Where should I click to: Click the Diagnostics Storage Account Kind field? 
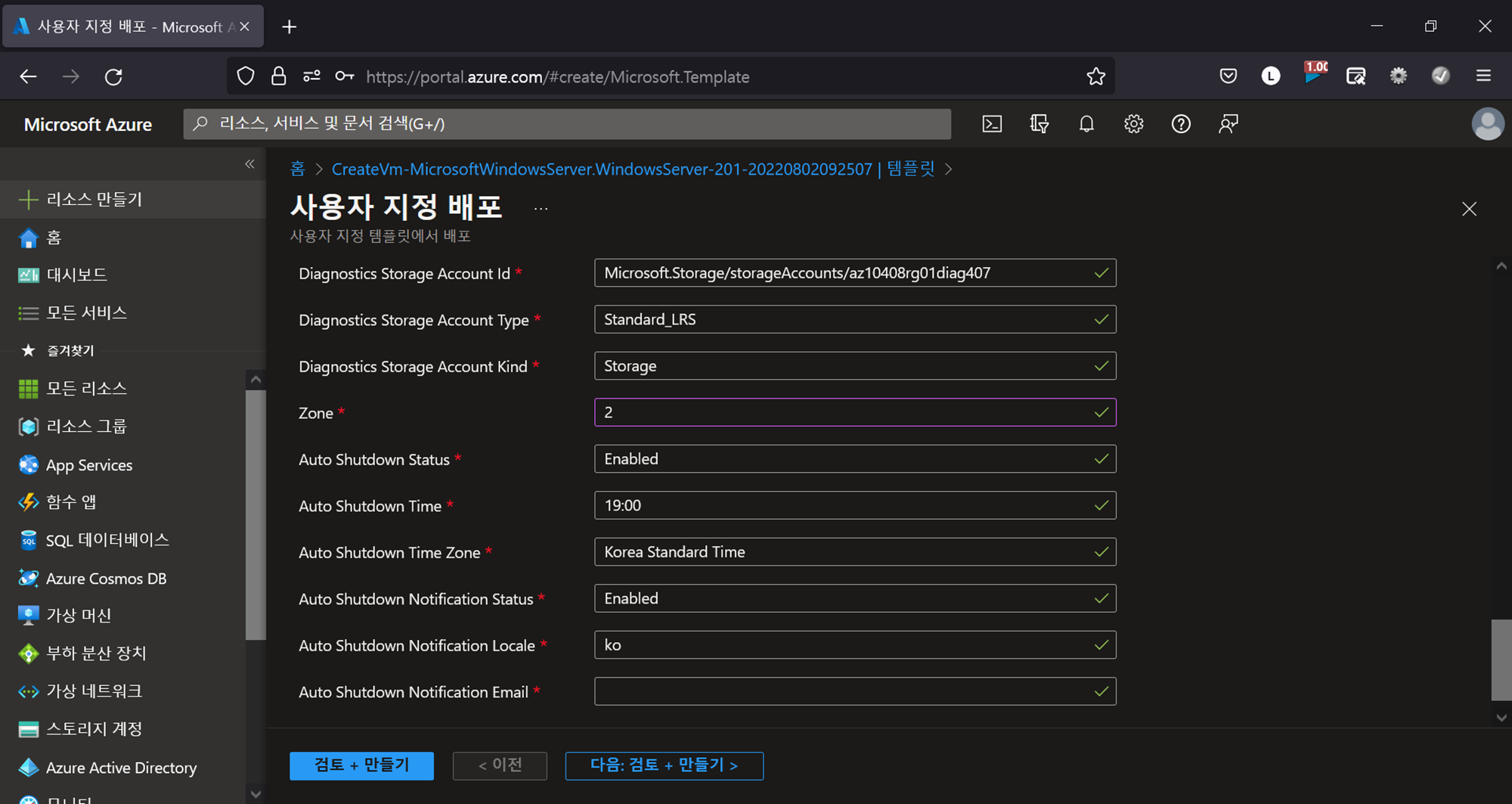point(855,366)
